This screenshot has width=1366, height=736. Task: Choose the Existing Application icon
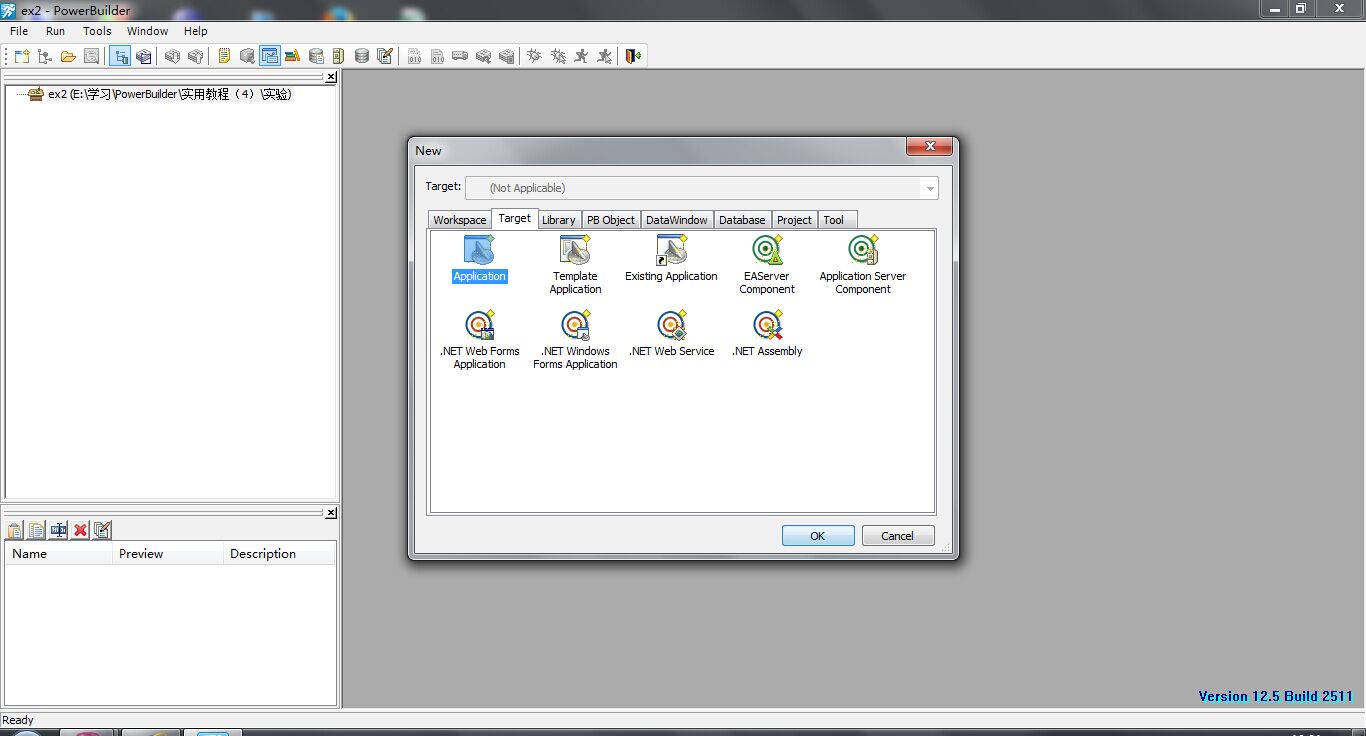pos(671,258)
